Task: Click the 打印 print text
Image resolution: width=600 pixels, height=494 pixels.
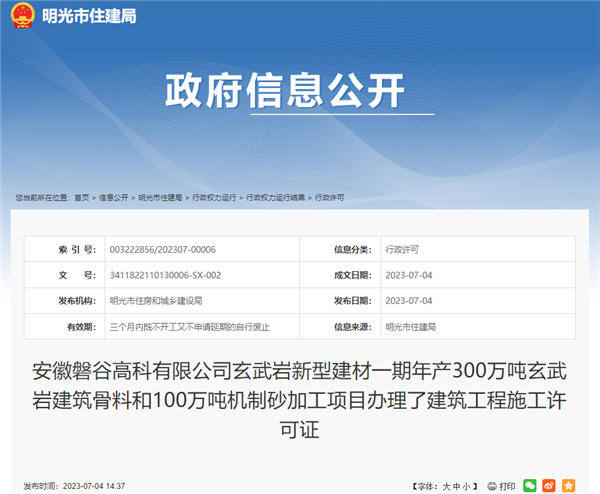Action: 508,485
